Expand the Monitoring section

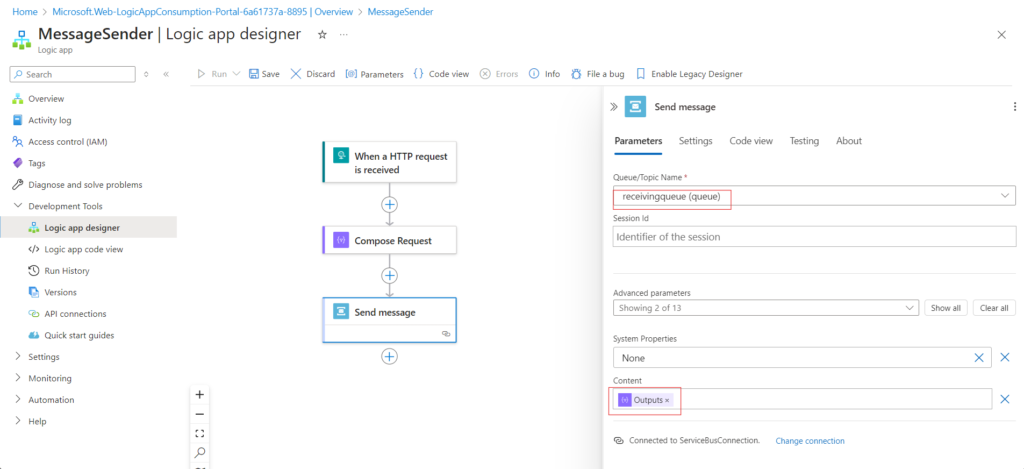point(18,378)
